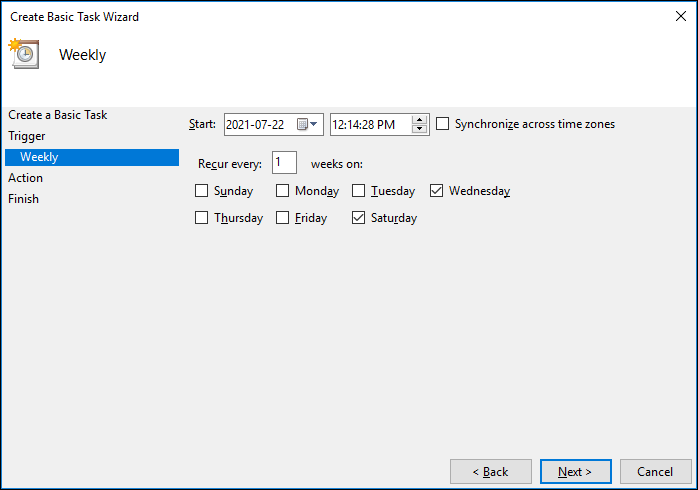
Task: Check the Sunday checkbox
Action: click(202, 191)
